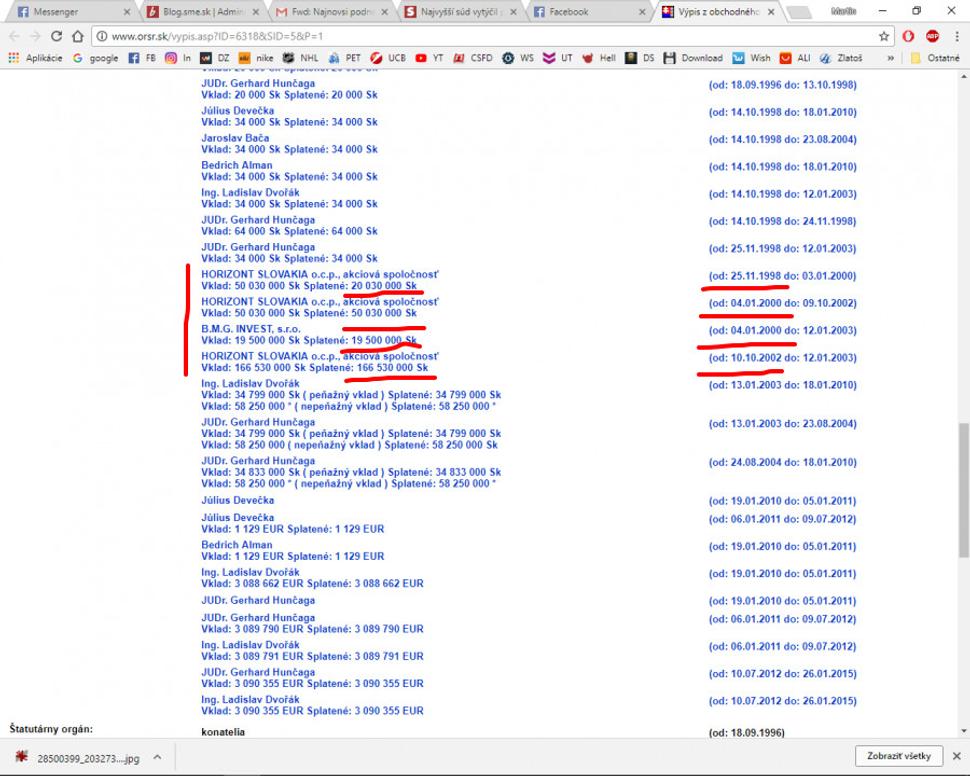
Task: Expand the Ostatné bookmarks folder
Action: (935, 58)
